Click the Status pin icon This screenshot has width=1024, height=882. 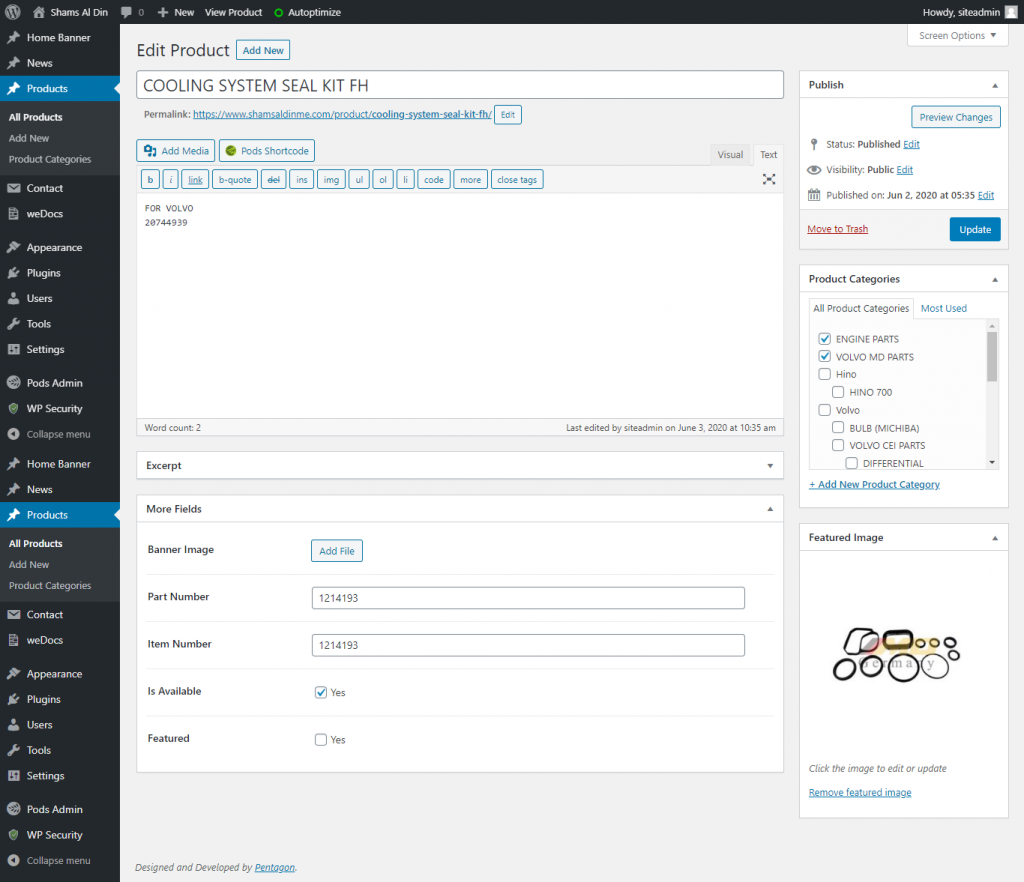click(x=814, y=144)
